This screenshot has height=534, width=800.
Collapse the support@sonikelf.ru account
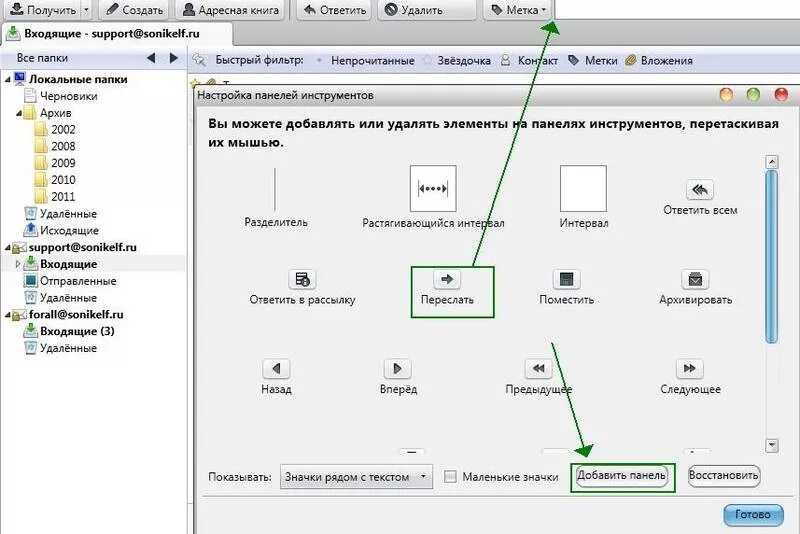coord(8,248)
